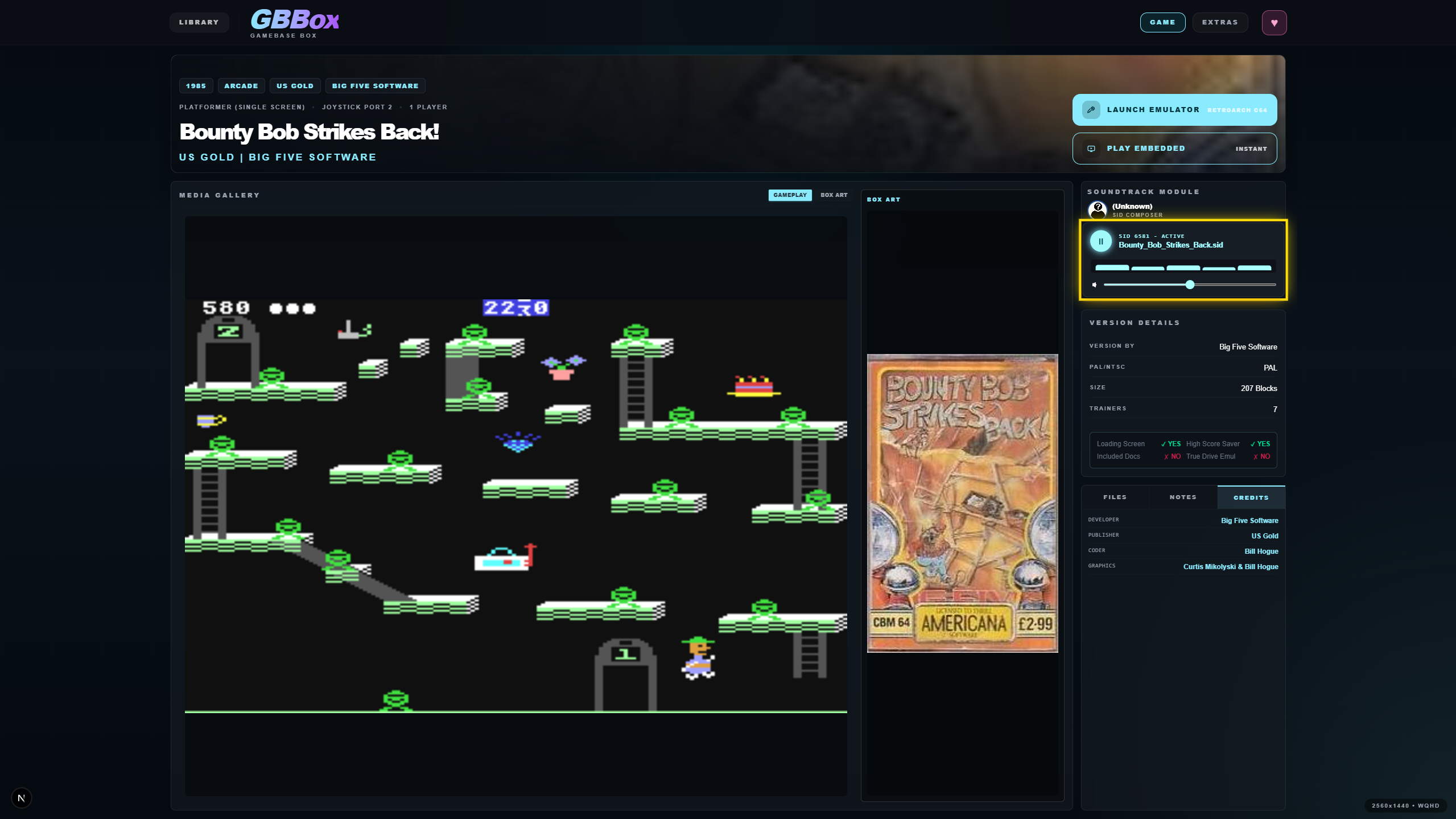Select the Box Art gallery tab

833,195
